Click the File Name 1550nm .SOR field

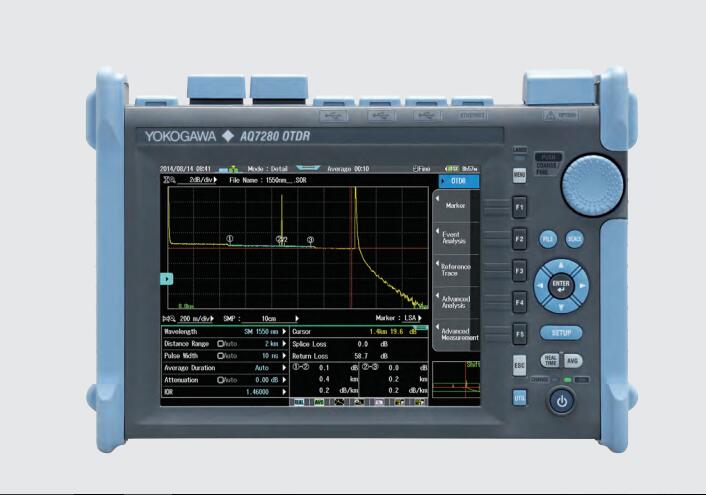(x=267, y=180)
